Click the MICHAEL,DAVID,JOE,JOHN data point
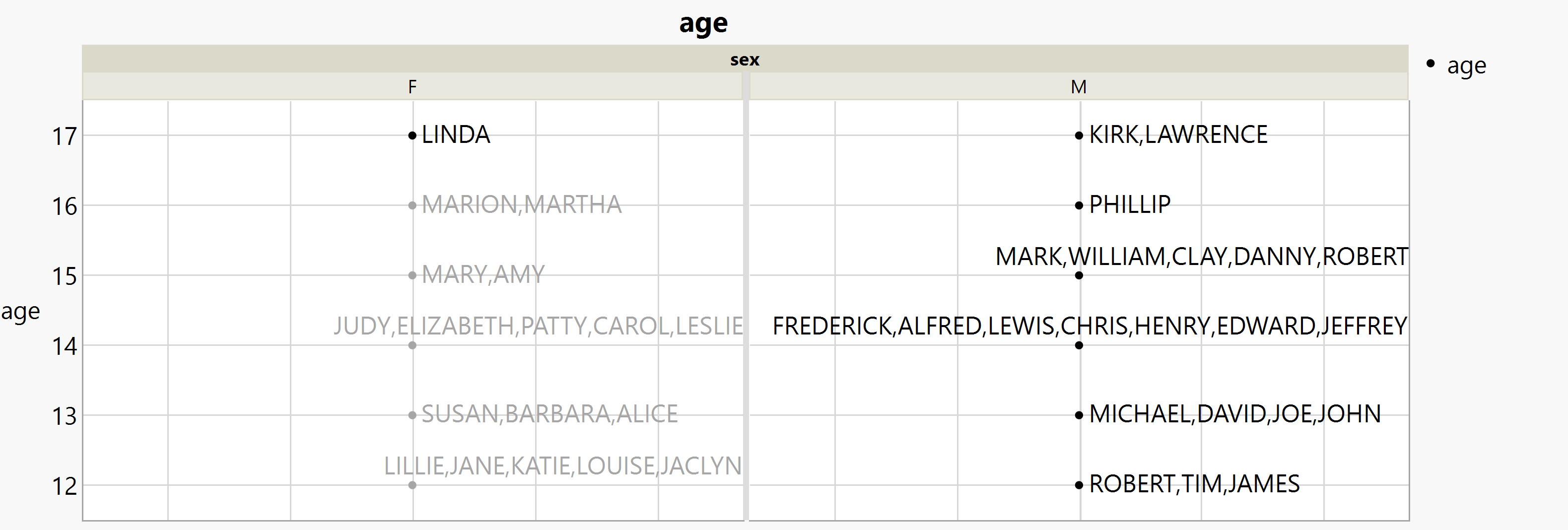The image size is (1568, 530). click(x=1079, y=415)
